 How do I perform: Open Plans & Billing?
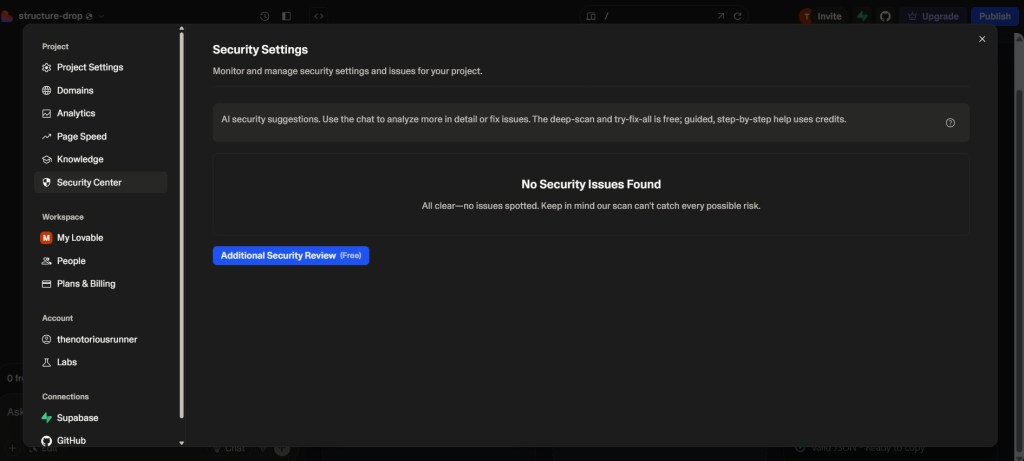coord(86,284)
